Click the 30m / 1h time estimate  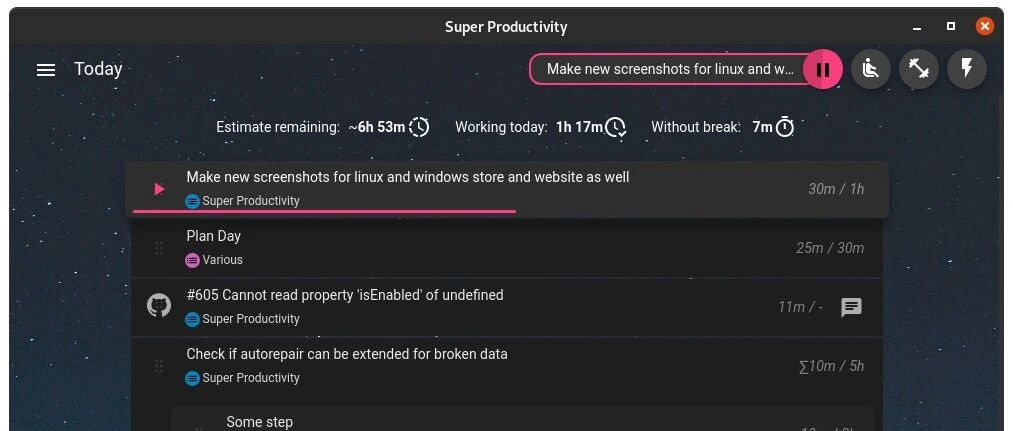pos(836,189)
